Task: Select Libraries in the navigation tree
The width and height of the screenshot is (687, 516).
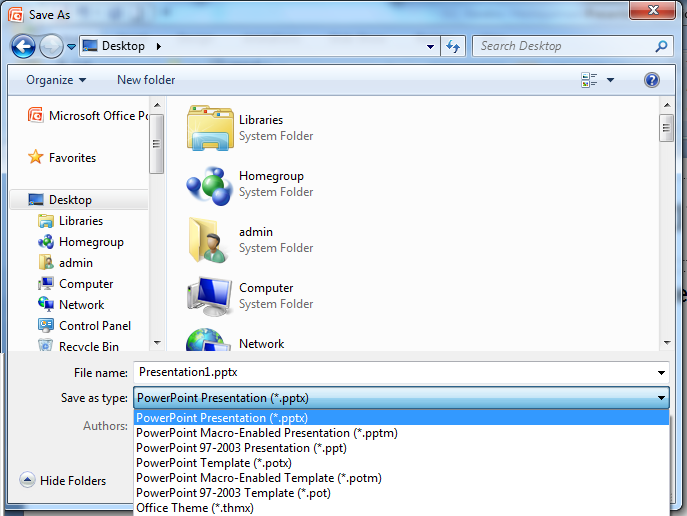Action: (70, 221)
